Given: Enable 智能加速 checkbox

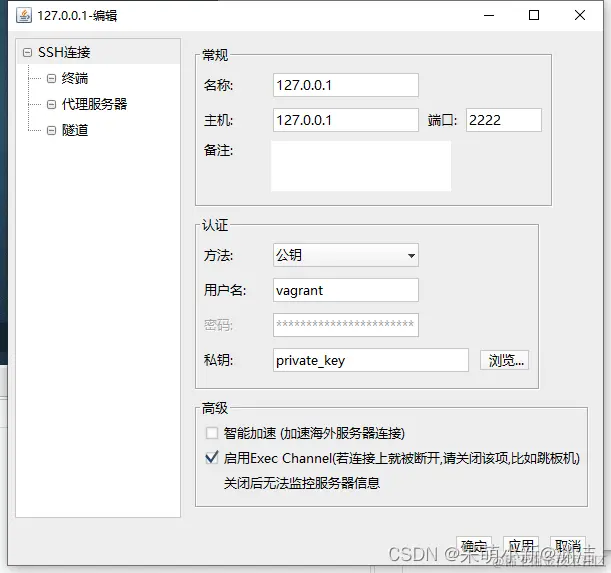Looking at the screenshot, I should [x=212, y=433].
